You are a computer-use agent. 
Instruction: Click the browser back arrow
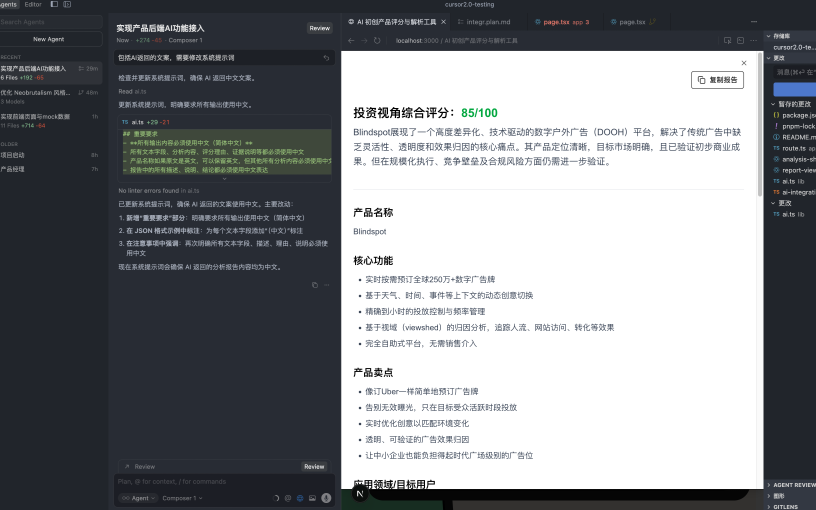[351, 41]
